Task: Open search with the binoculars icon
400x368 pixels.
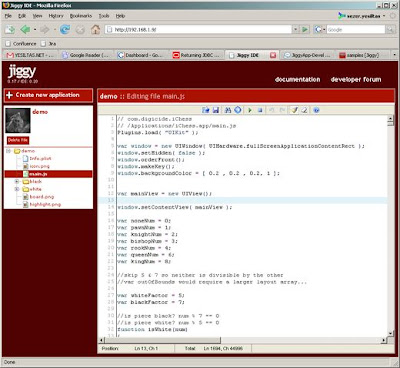Action: (x=228, y=110)
